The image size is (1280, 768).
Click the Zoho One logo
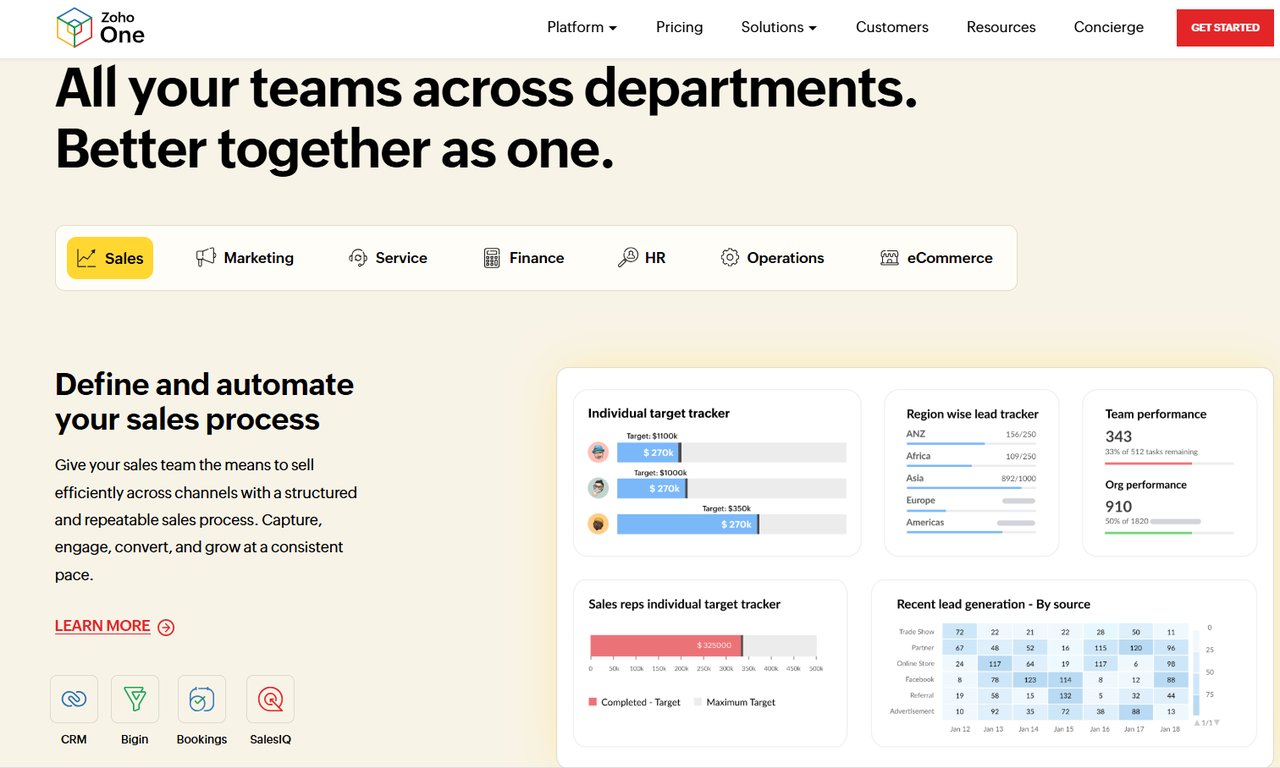click(100, 27)
